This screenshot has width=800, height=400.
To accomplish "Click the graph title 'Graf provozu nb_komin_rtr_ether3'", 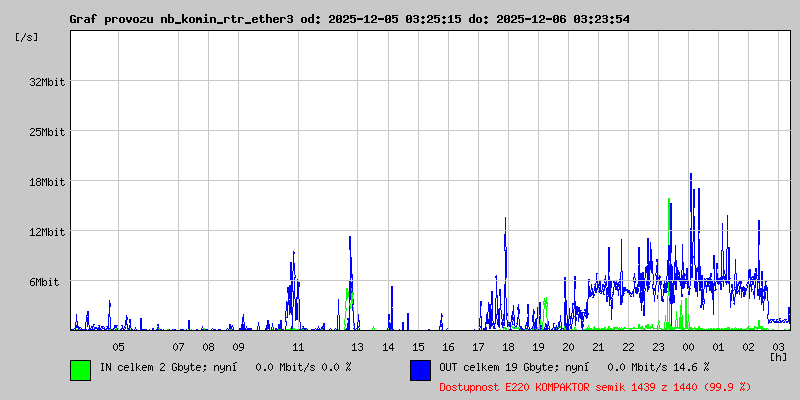I will (x=181, y=19).
